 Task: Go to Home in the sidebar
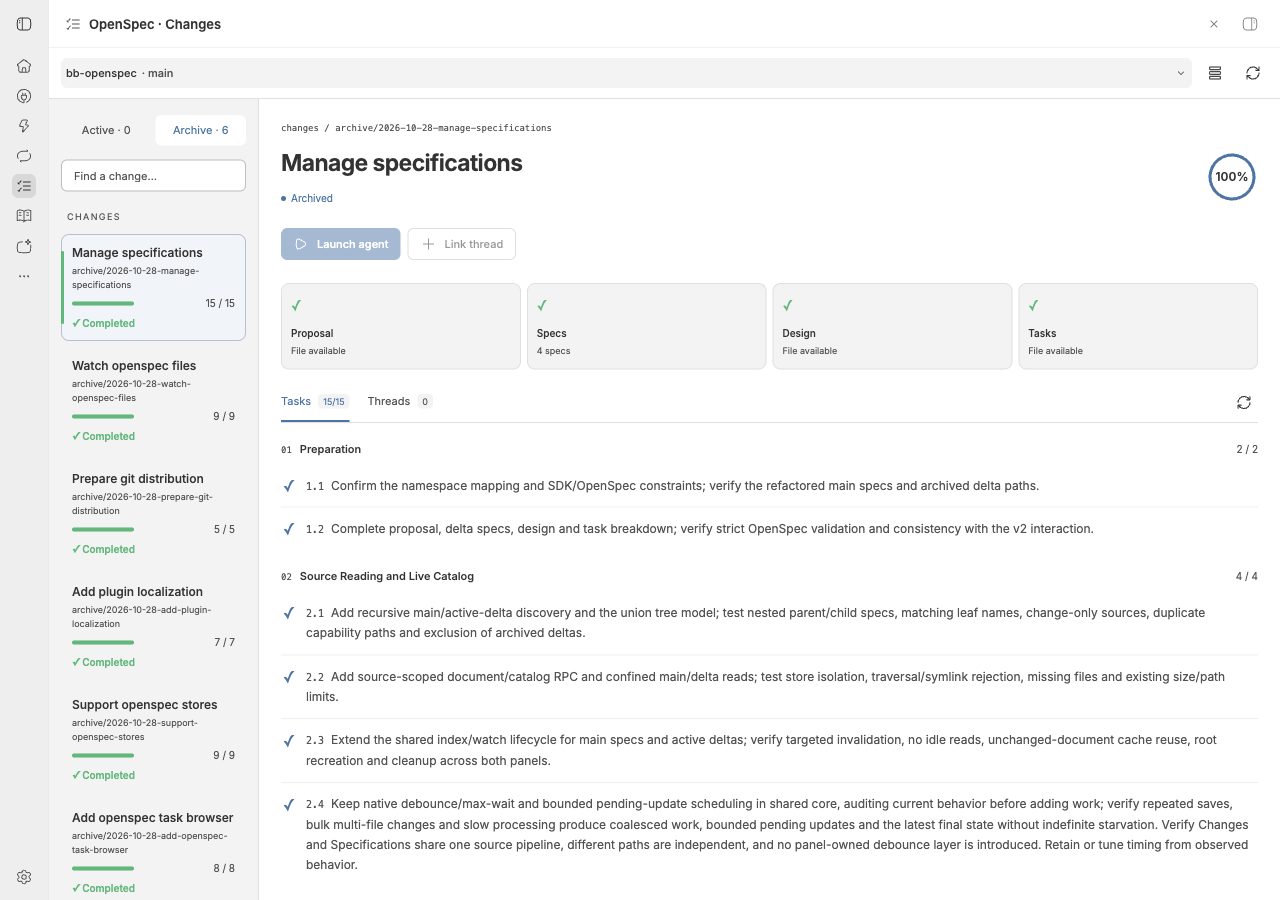[x=24, y=66]
